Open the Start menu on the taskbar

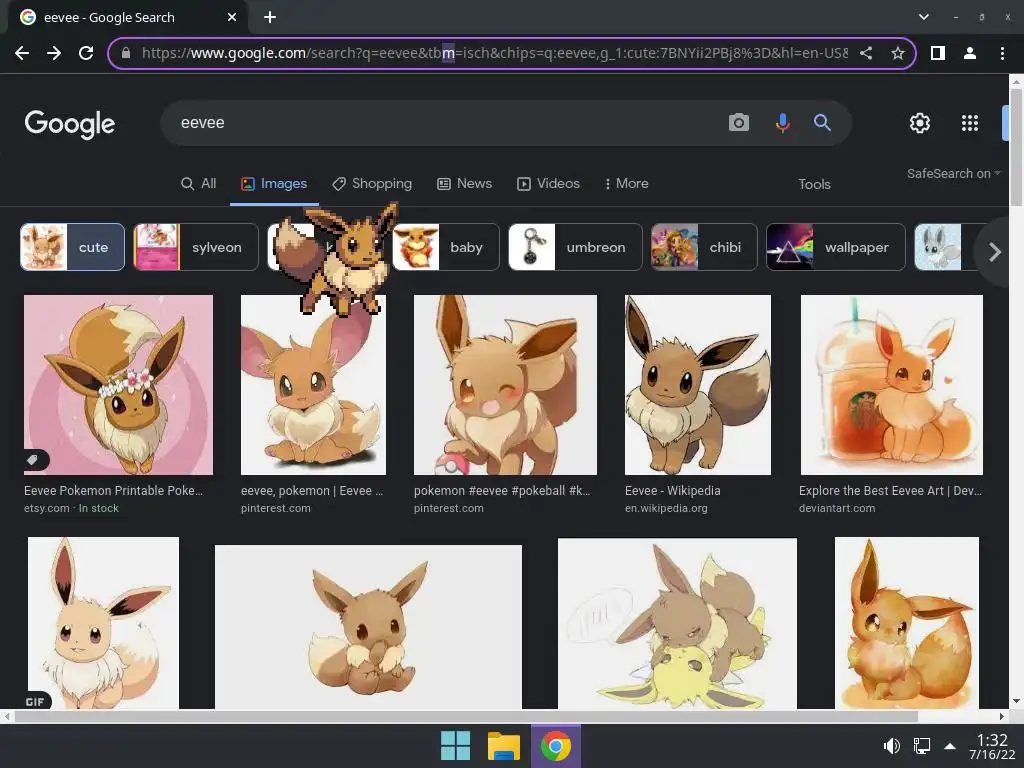[x=455, y=746]
